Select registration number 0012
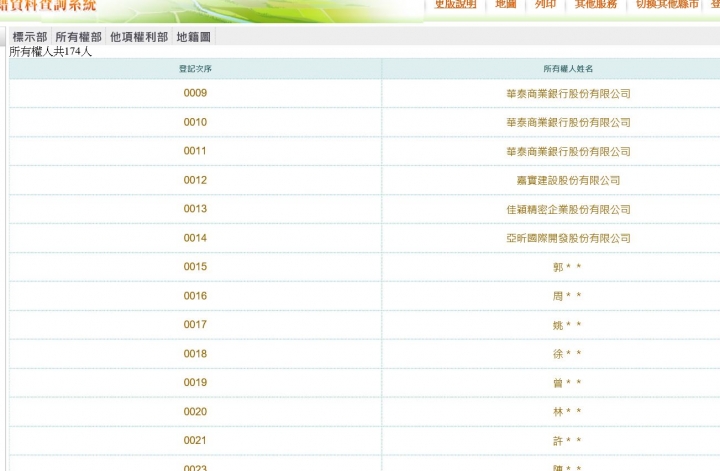 click(195, 180)
